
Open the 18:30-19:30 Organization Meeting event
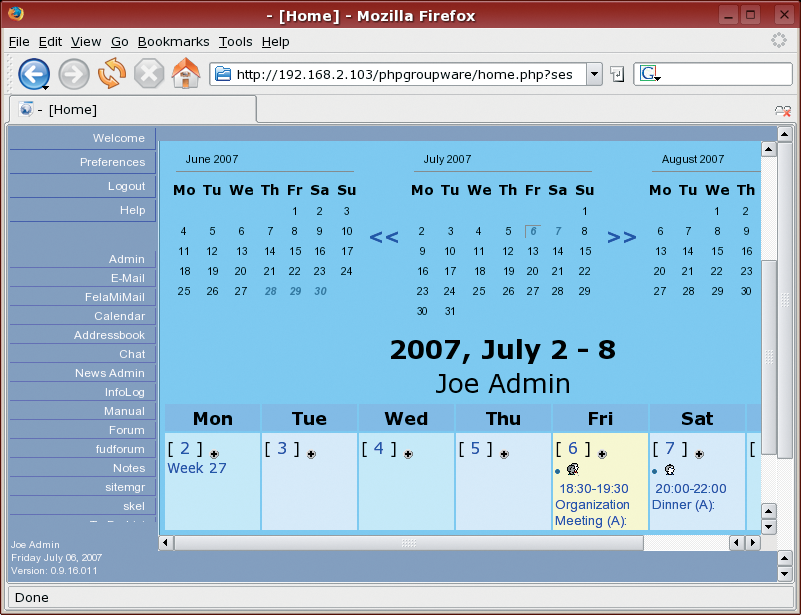click(x=593, y=505)
